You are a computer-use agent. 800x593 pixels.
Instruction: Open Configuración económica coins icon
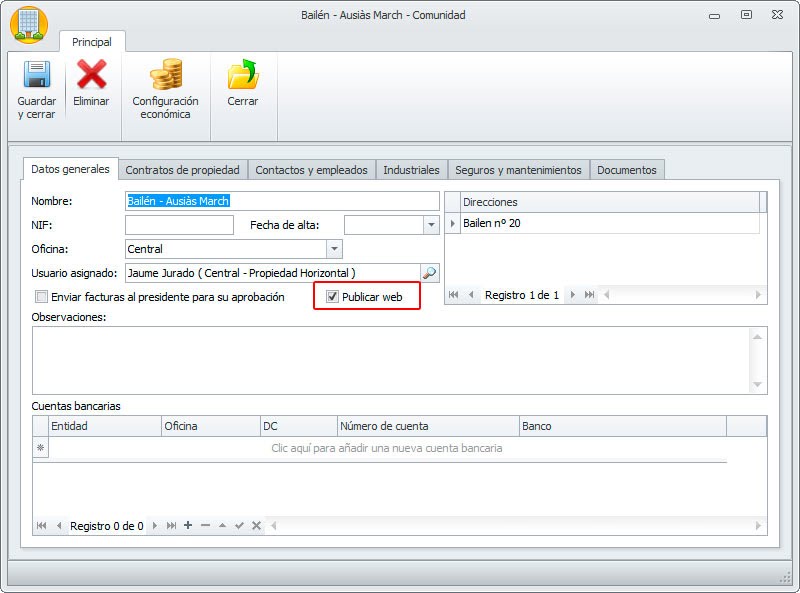(166, 74)
